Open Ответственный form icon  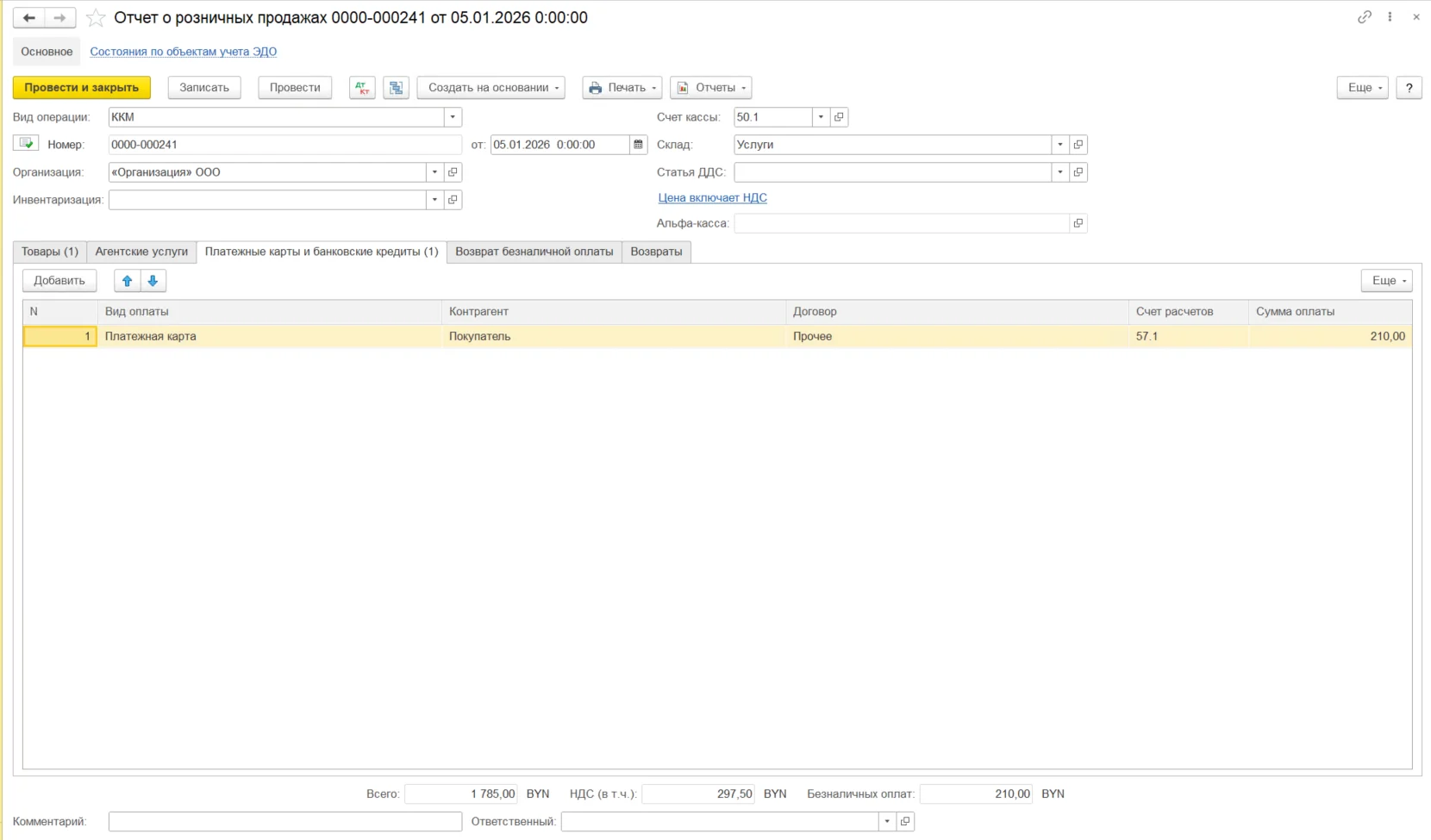pos(905,822)
